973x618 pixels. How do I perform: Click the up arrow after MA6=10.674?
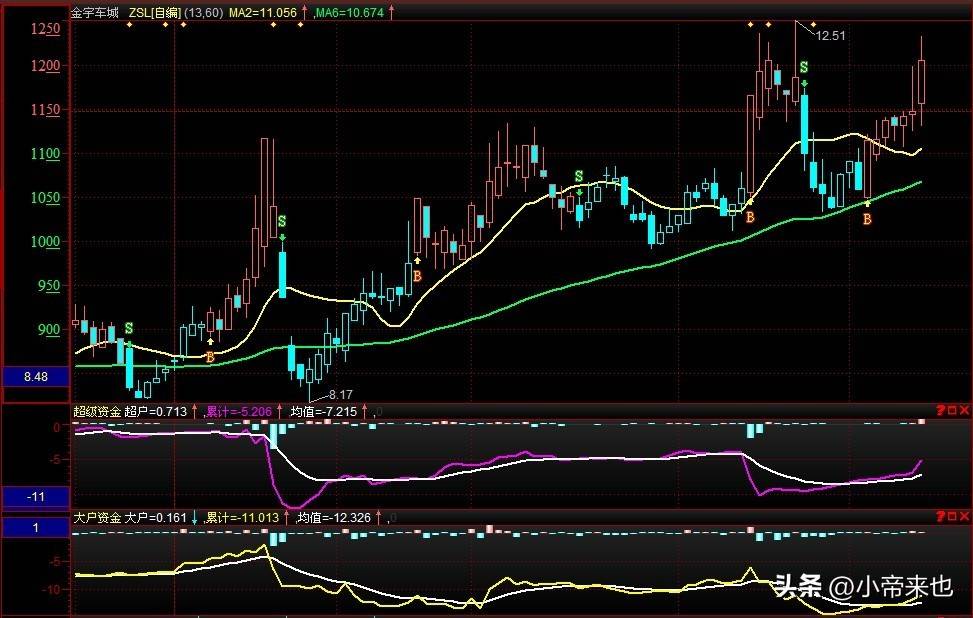coord(391,12)
